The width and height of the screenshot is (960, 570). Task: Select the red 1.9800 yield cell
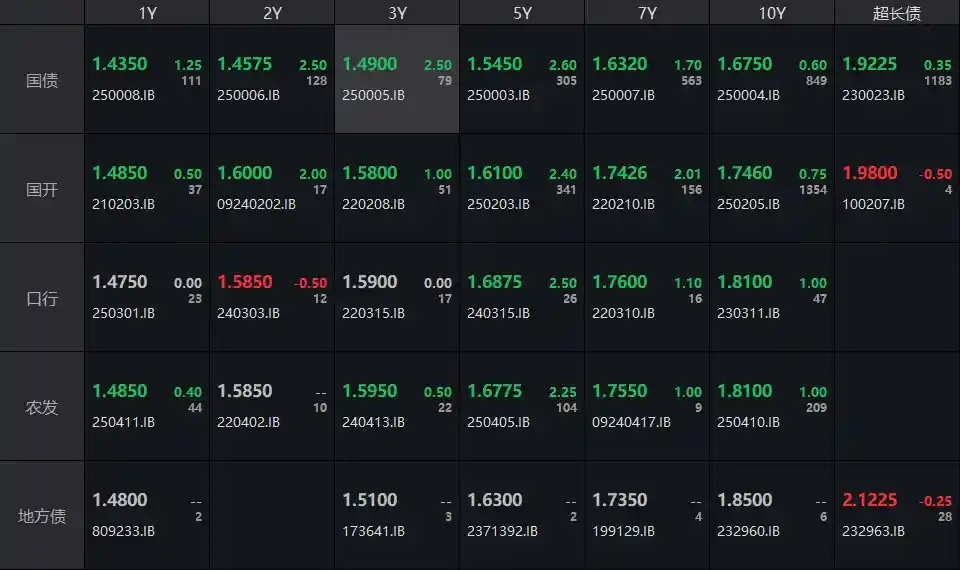(x=870, y=173)
